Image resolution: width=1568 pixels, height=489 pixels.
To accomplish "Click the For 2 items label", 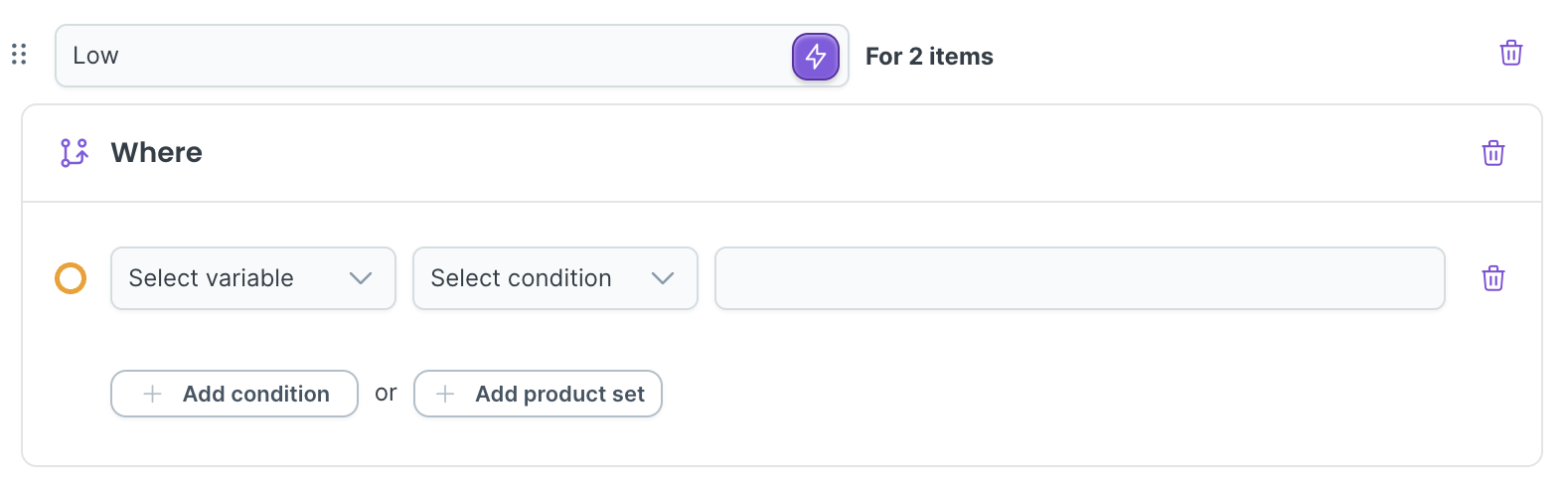I will click(929, 57).
